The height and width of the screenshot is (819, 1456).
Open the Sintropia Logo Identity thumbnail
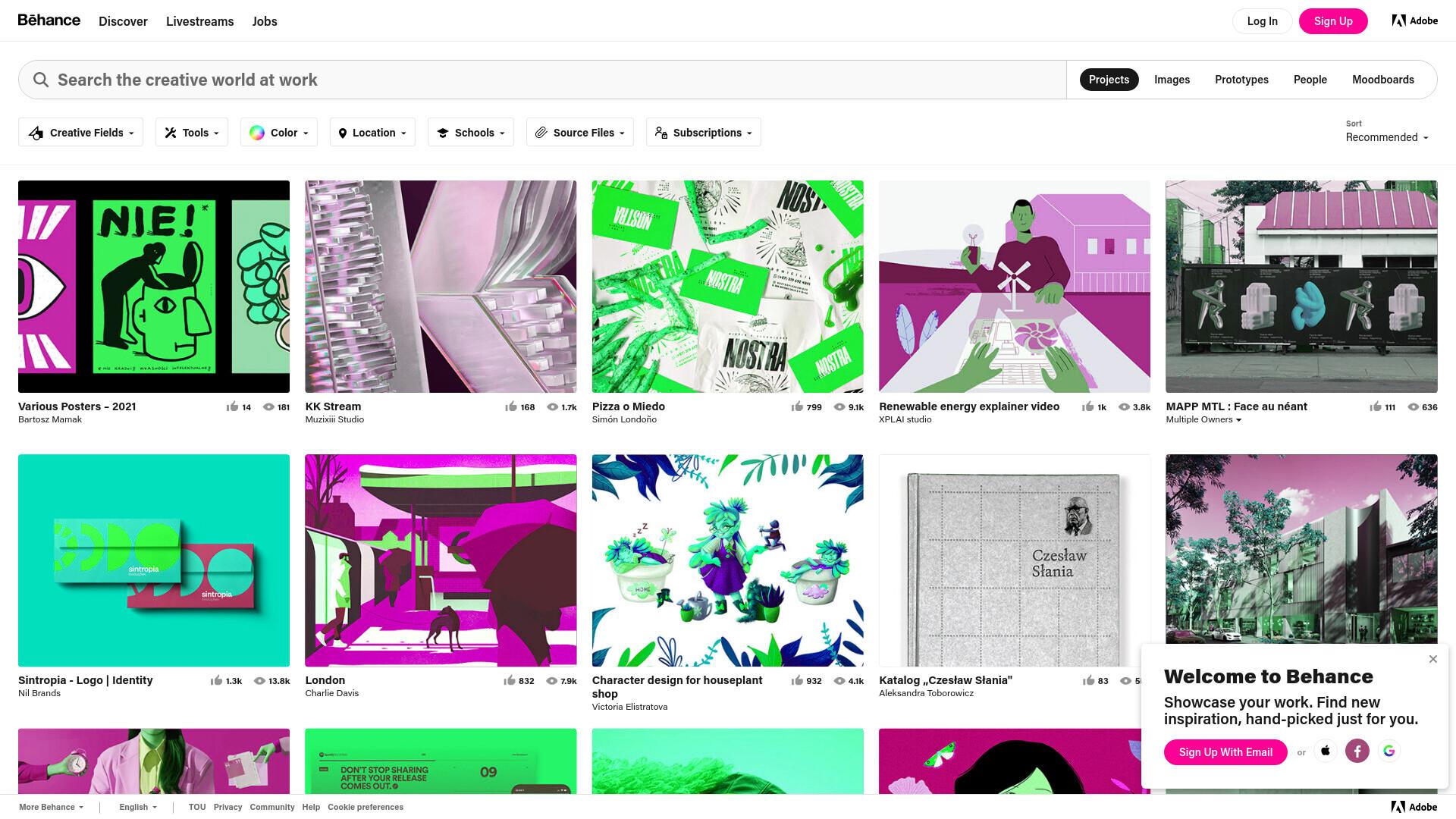point(154,560)
